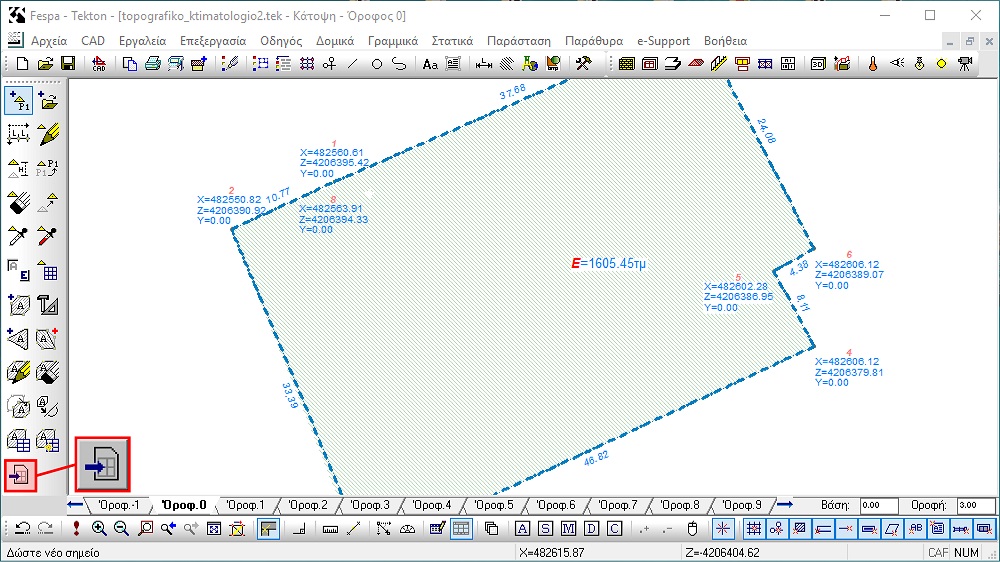
Task: Click the 3D view icon
Action: pyautogui.click(x=818, y=64)
